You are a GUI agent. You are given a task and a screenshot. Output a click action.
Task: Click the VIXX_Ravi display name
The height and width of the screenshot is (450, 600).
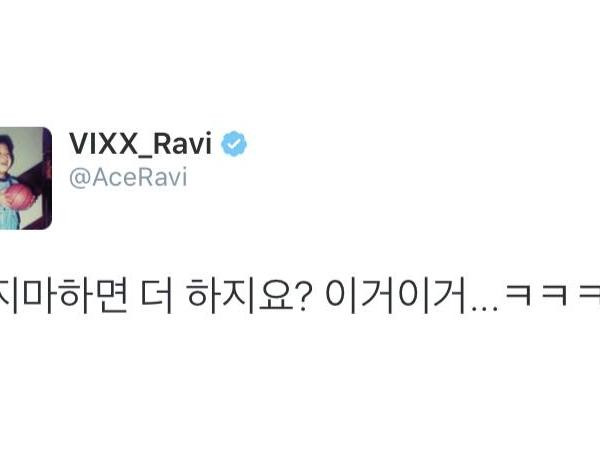pos(140,145)
